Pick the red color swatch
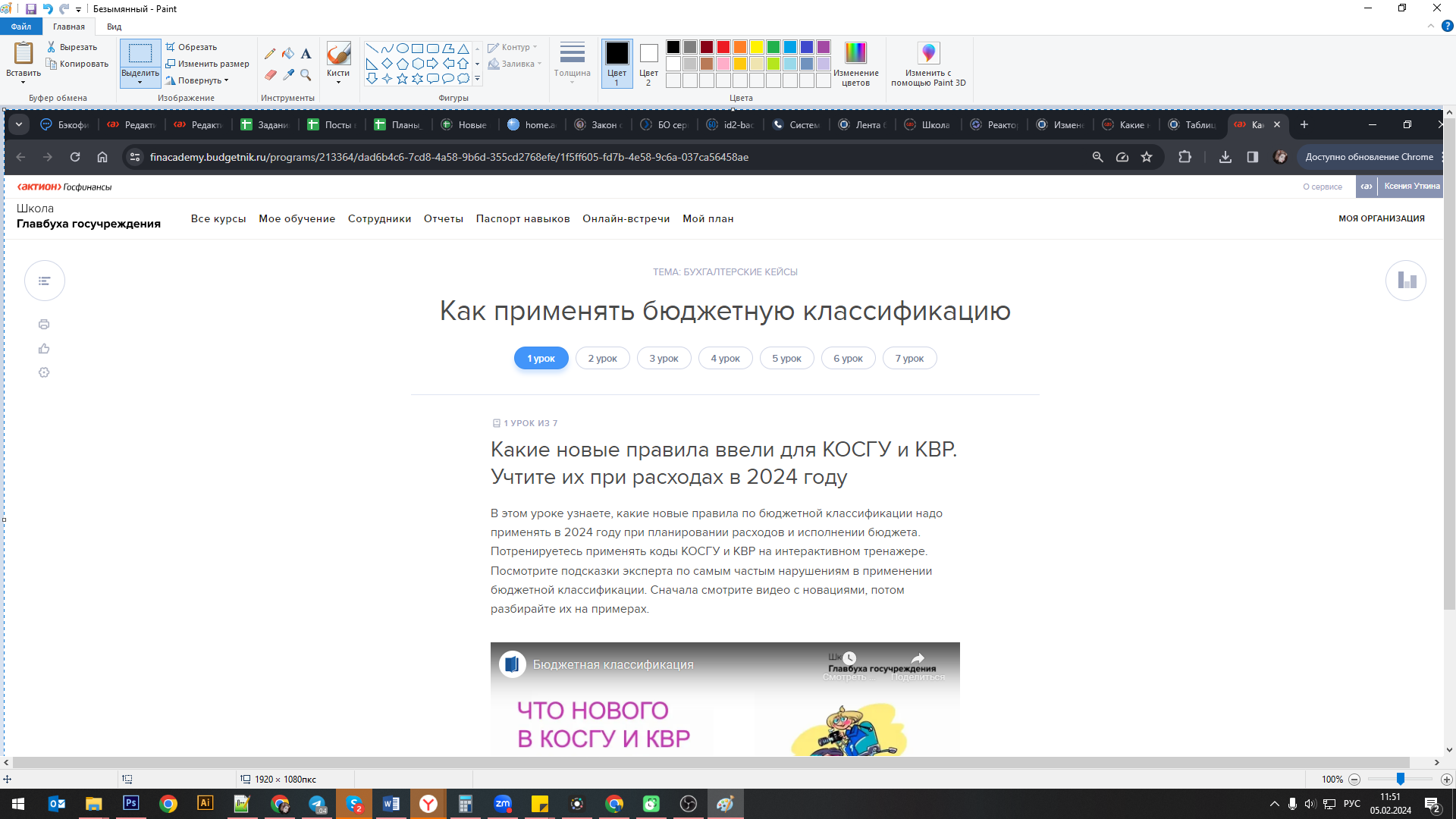The width and height of the screenshot is (1456, 819). (x=723, y=47)
